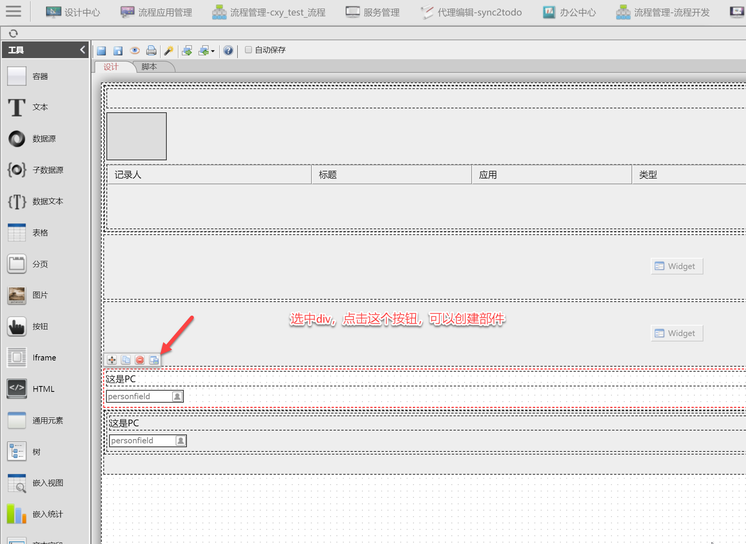Click the copy icon on the div toolbar
This screenshot has width=746, height=544.
[x=126, y=360]
